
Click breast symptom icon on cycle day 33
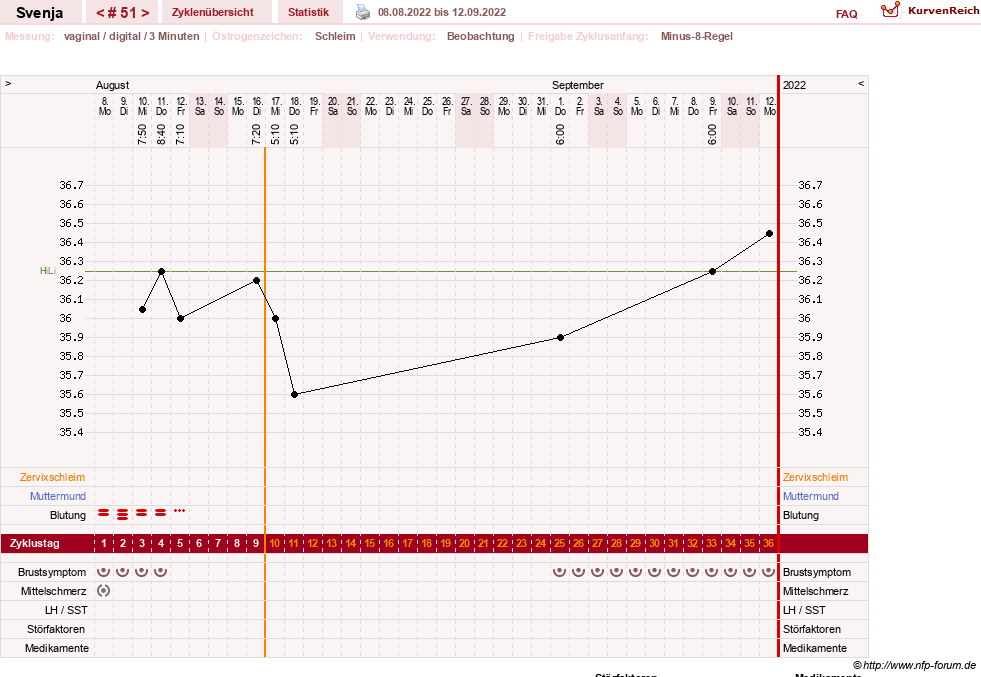(711, 571)
